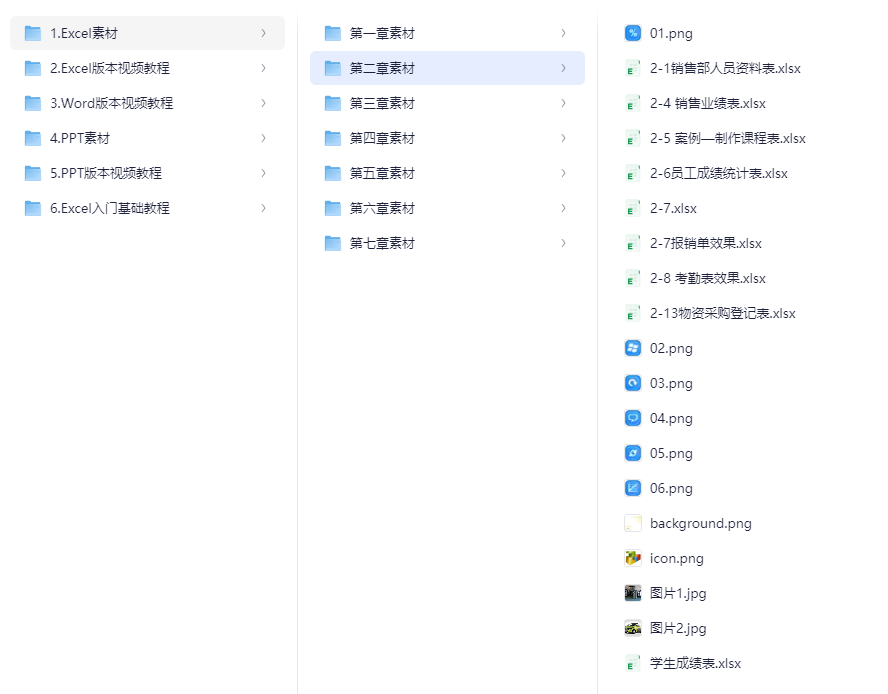The image size is (888, 694).
Task: Click the percent thumbnail icon of 01.png
Action: tap(633, 33)
